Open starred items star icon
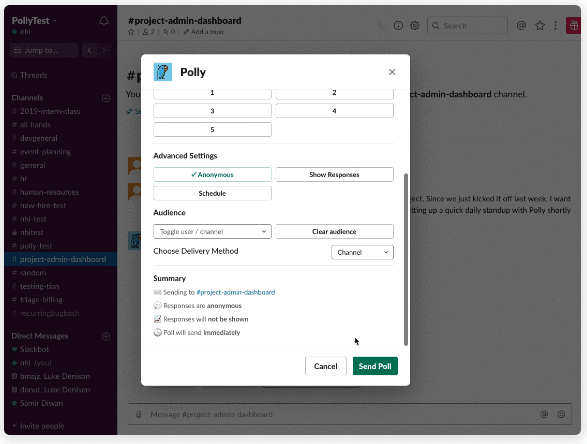The width and height of the screenshot is (587, 444). 539,25
